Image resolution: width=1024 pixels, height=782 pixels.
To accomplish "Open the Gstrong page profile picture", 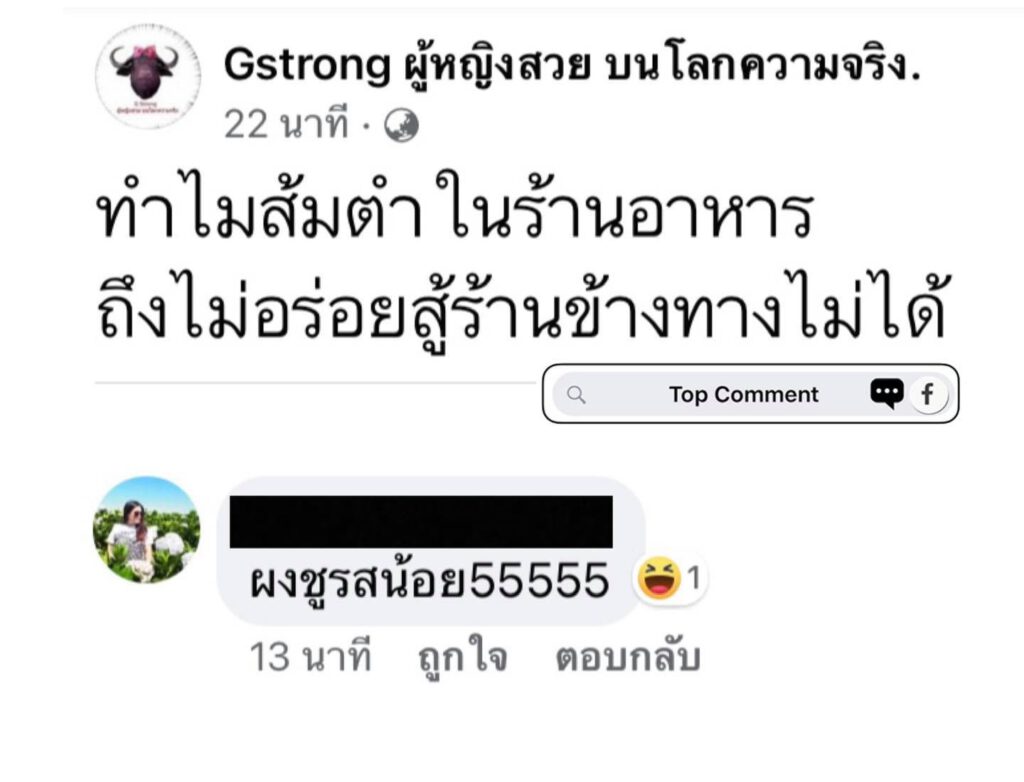I will point(148,76).
